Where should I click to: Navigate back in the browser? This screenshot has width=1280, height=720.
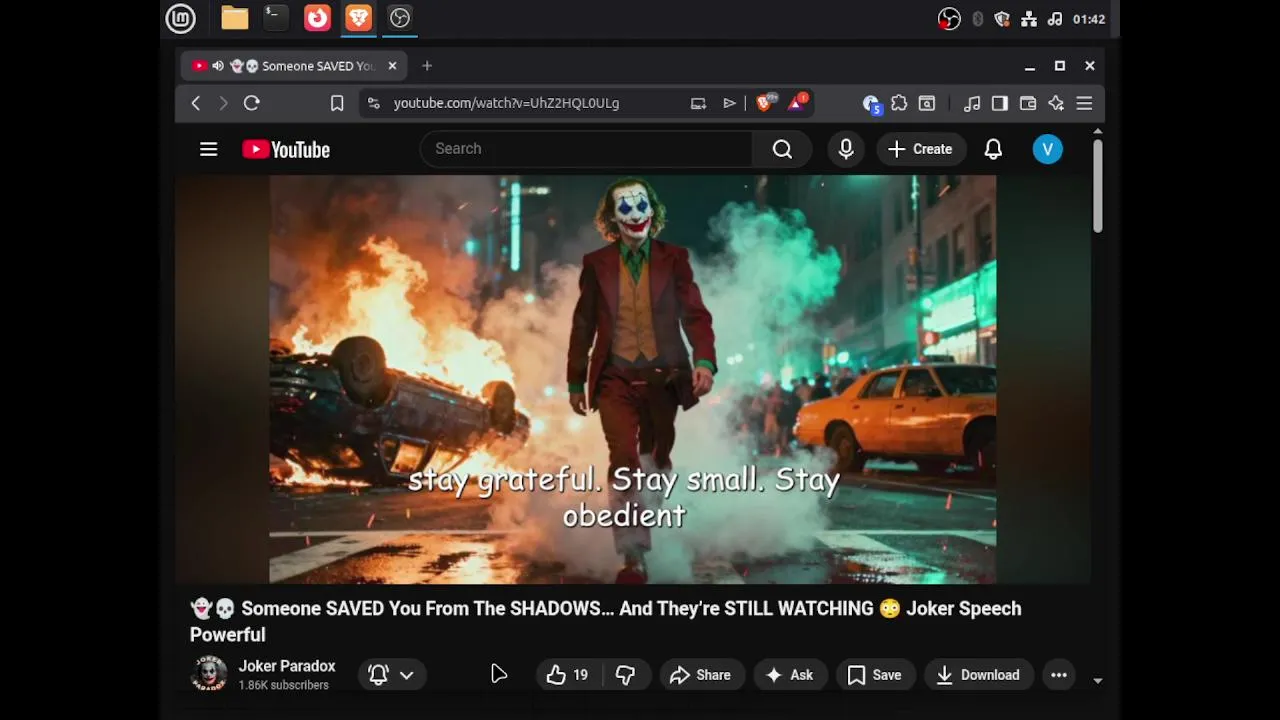(196, 103)
